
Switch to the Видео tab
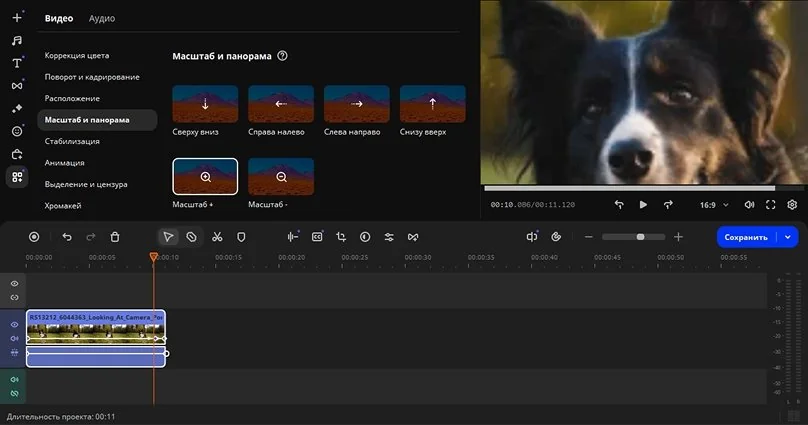(59, 18)
